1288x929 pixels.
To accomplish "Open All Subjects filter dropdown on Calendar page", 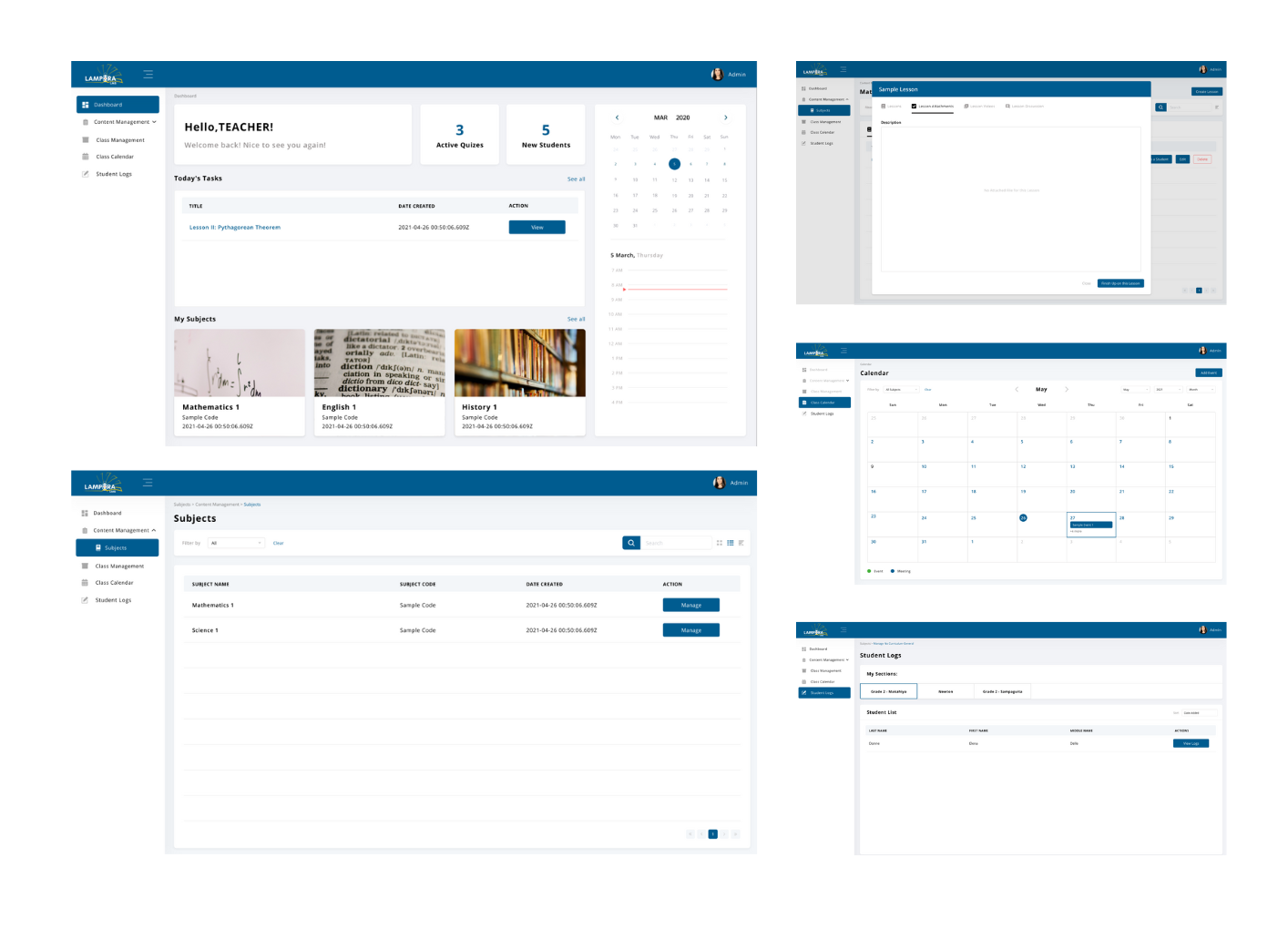I will point(902,389).
